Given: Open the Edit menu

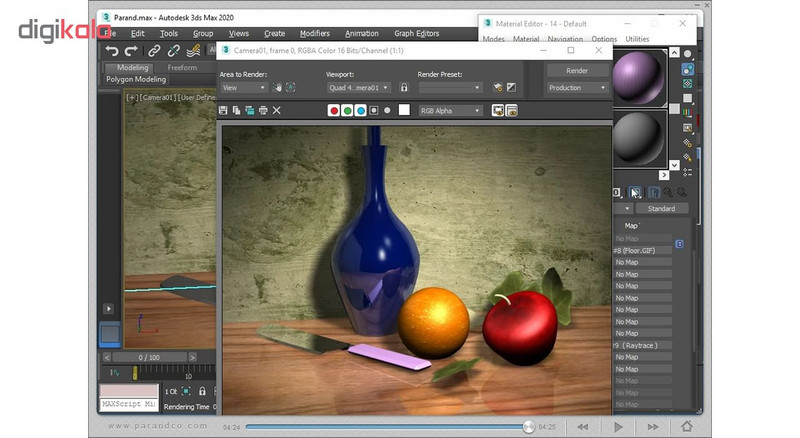Looking at the screenshot, I should pos(138,33).
